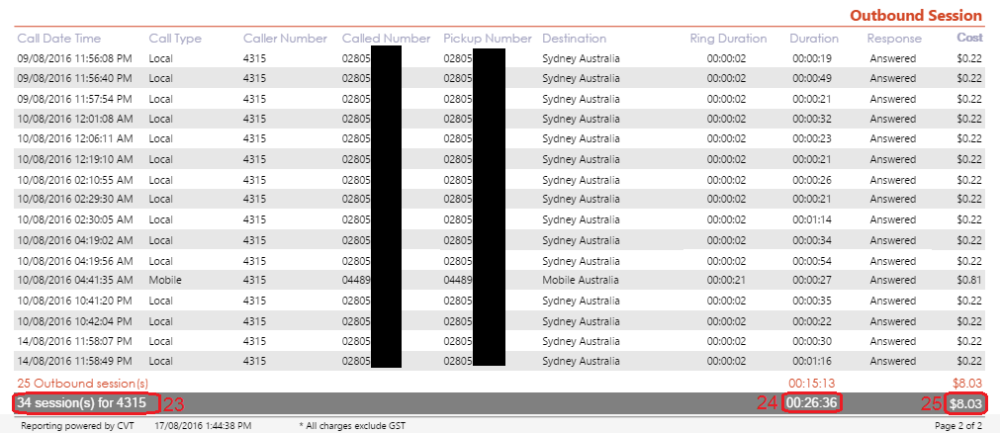The height and width of the screenshot is (433, 1000).
Task: Select the 10/08/2016 02:30:05 AM timestamp
Action: tap(75, 220)
